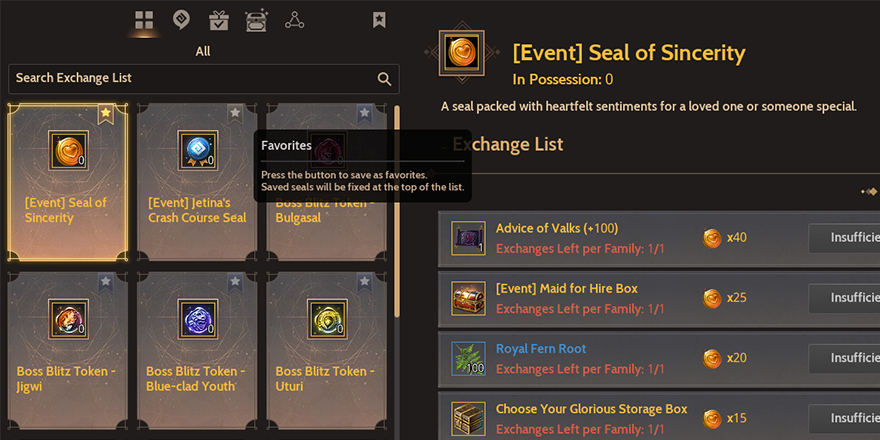This screenshot has height=440, width=880.
Task: Open the triangle nodes category icon
Action: 294,20
